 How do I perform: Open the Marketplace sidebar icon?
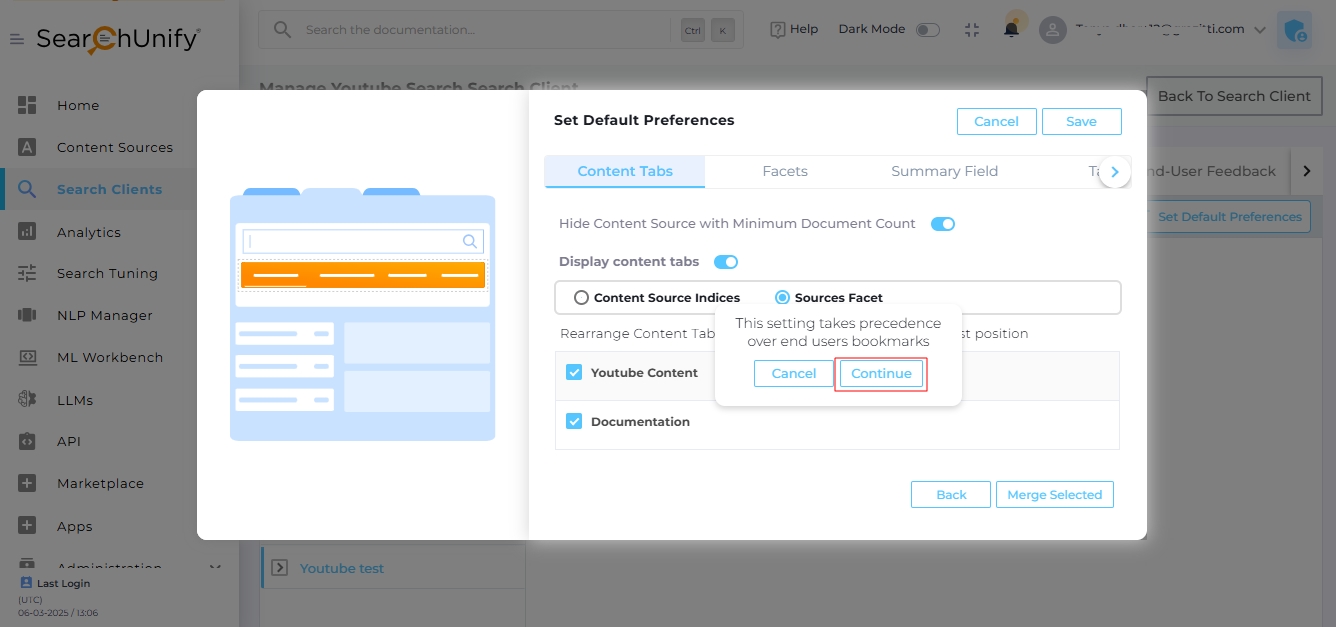(x=27, y=483)
